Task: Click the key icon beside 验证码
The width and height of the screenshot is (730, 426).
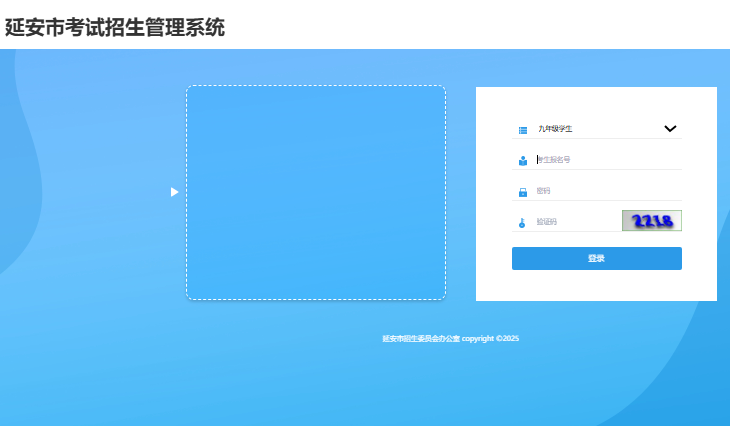Action: point(522,223)
